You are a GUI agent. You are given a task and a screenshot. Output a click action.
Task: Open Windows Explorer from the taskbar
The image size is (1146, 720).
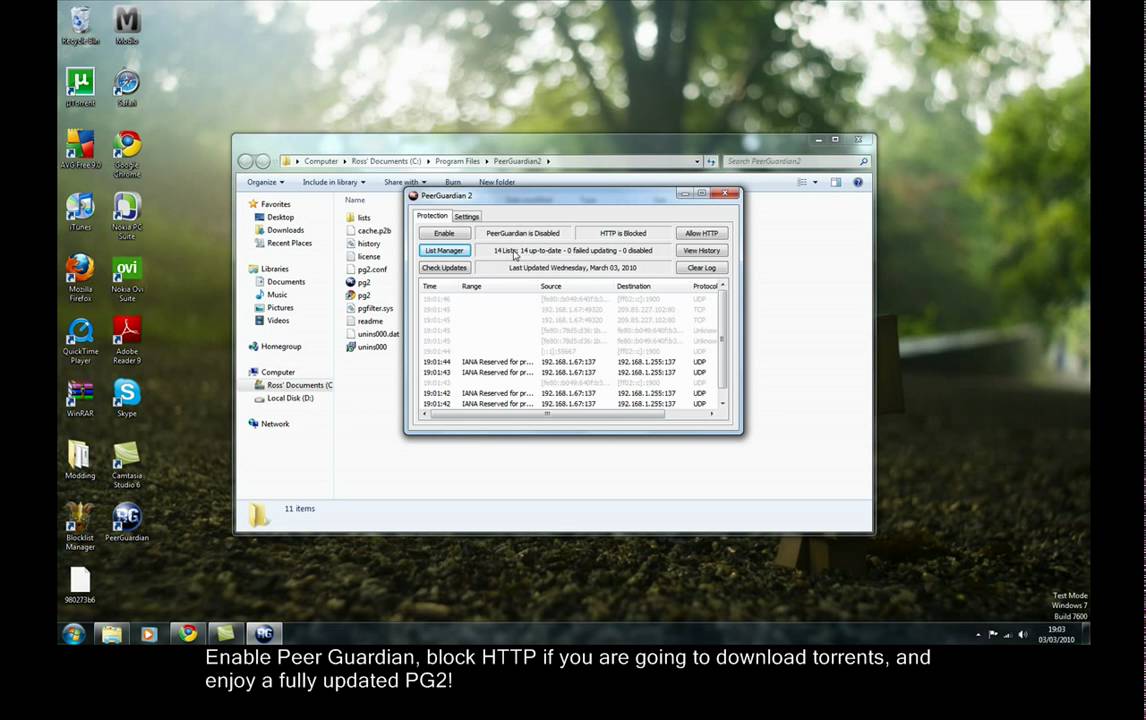pos(111,634)
